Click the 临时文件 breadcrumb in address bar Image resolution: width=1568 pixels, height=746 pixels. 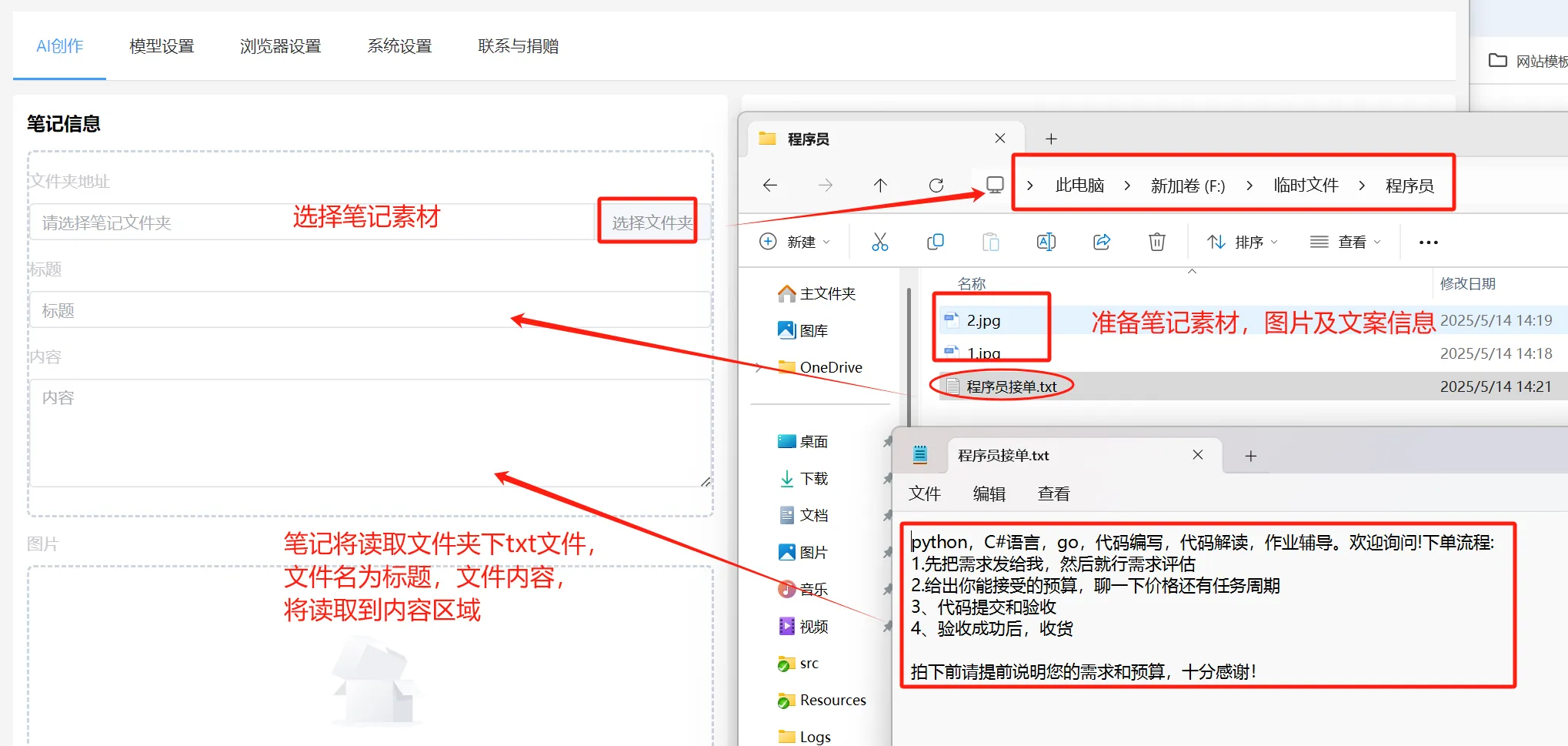1306,186
